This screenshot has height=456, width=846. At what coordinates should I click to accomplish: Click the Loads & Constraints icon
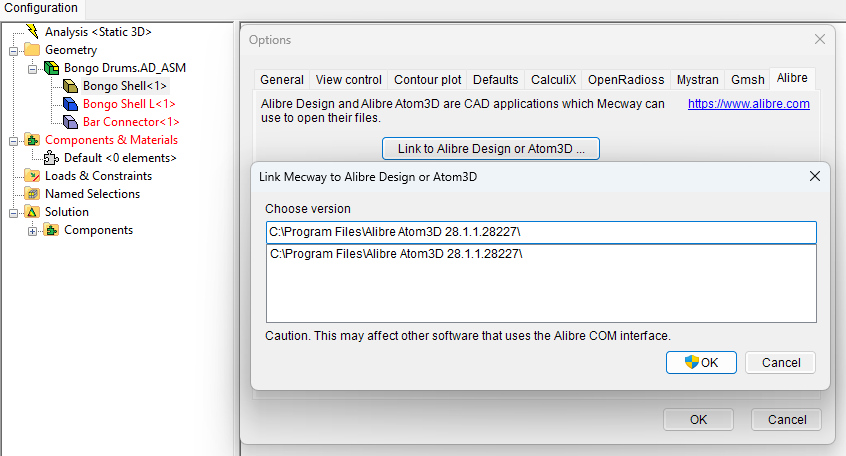pos(32,176)
